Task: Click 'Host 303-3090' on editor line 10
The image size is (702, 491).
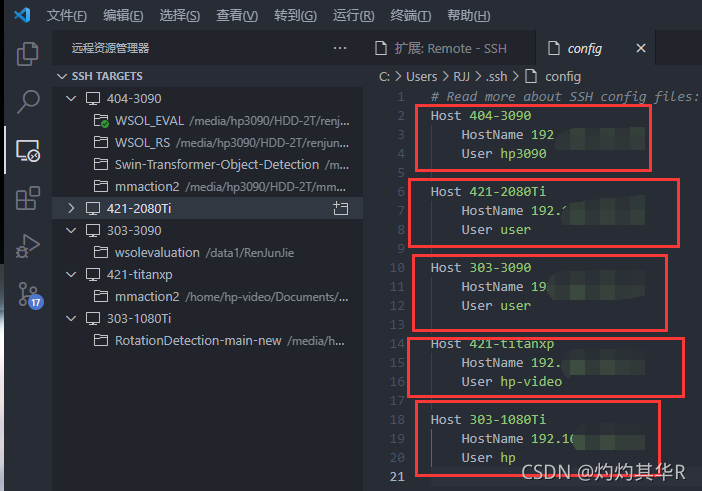Action: click(481, 268)
